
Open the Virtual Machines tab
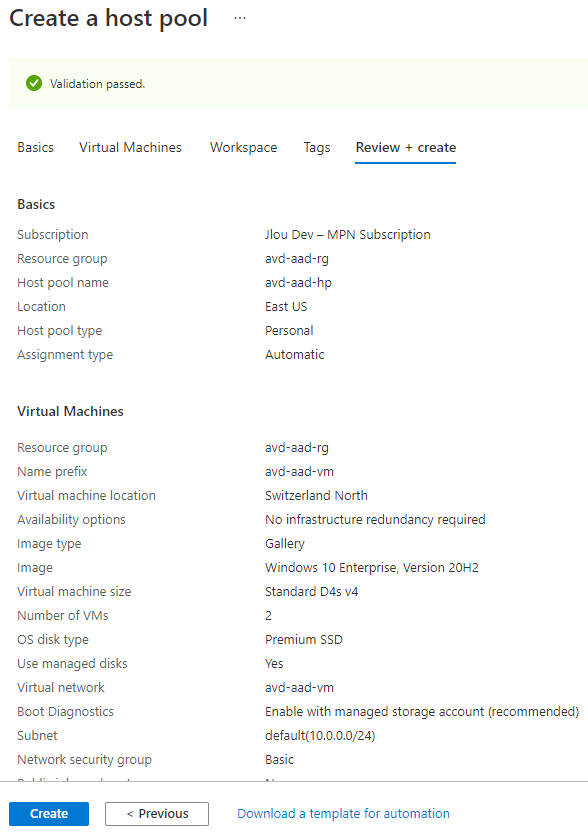tap(130, 147)
